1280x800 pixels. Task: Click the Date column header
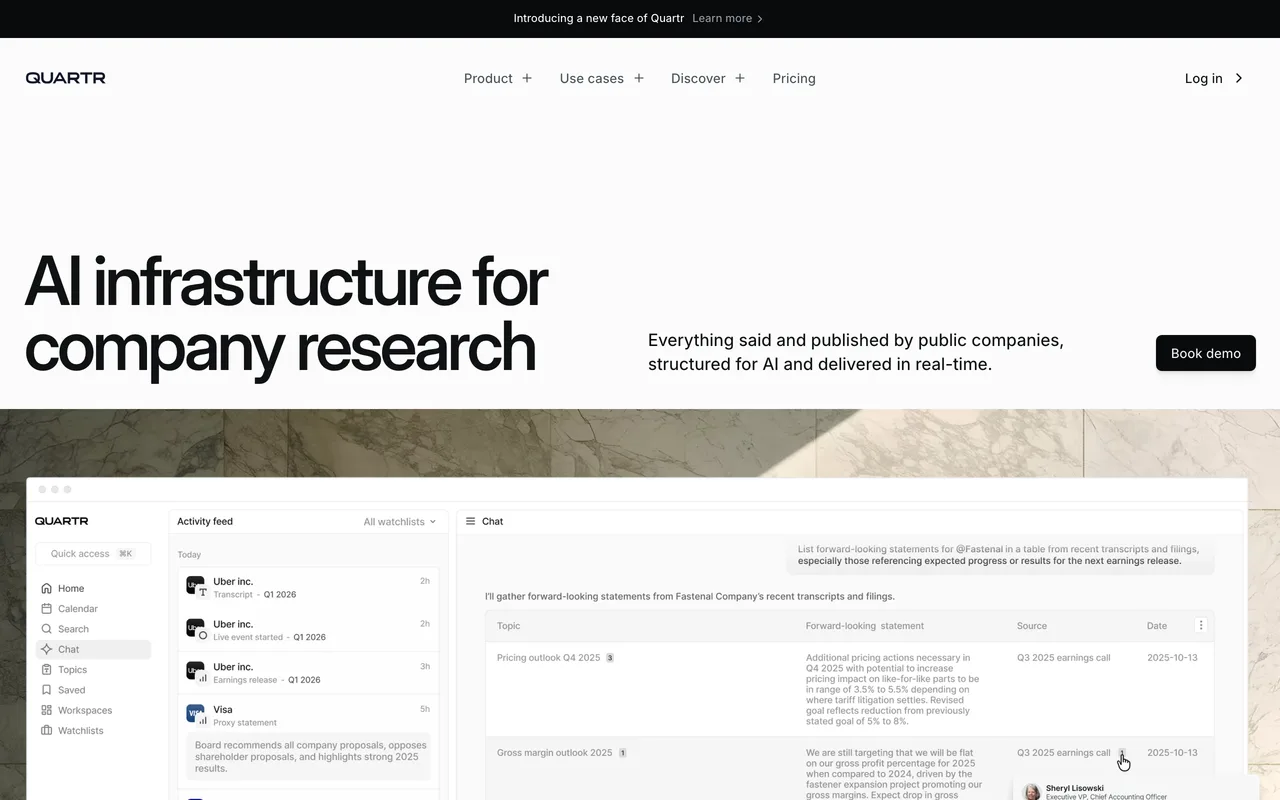[x=1156, y=626]
